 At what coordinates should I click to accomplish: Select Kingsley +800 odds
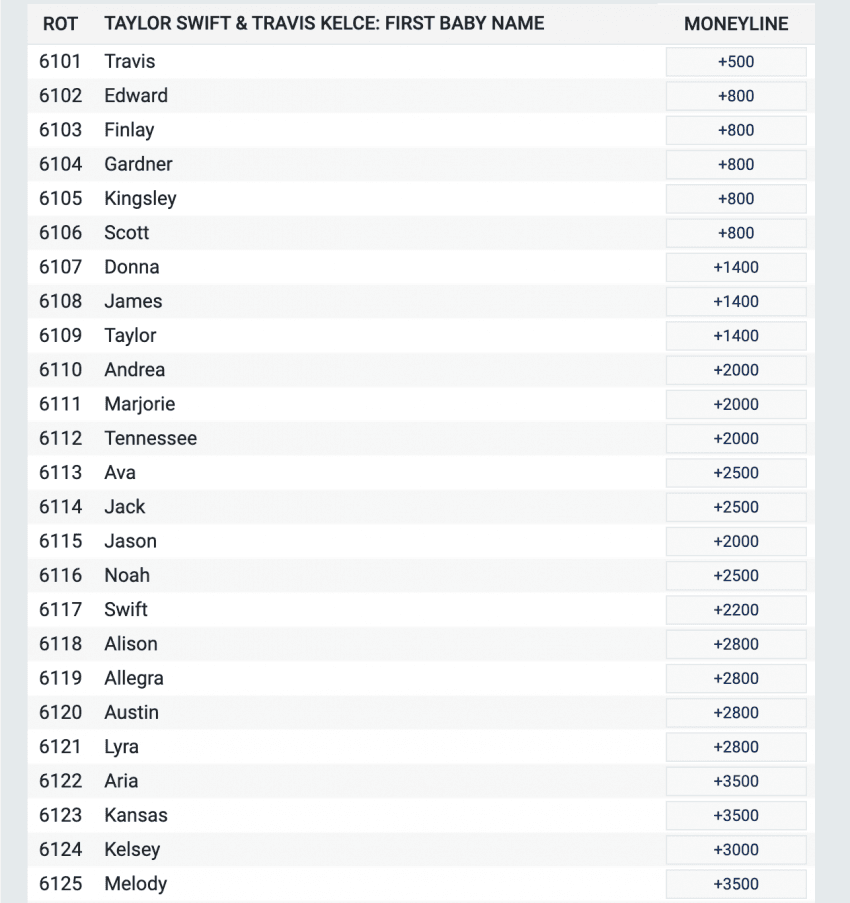coord(736,199)
